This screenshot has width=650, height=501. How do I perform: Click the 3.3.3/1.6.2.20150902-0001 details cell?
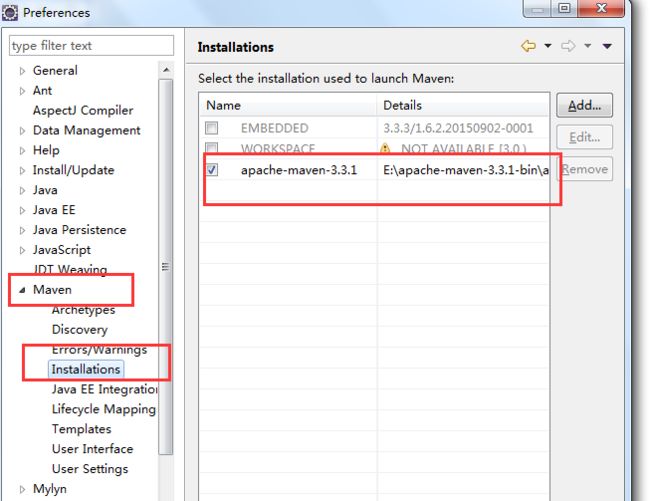pos(458,128)
